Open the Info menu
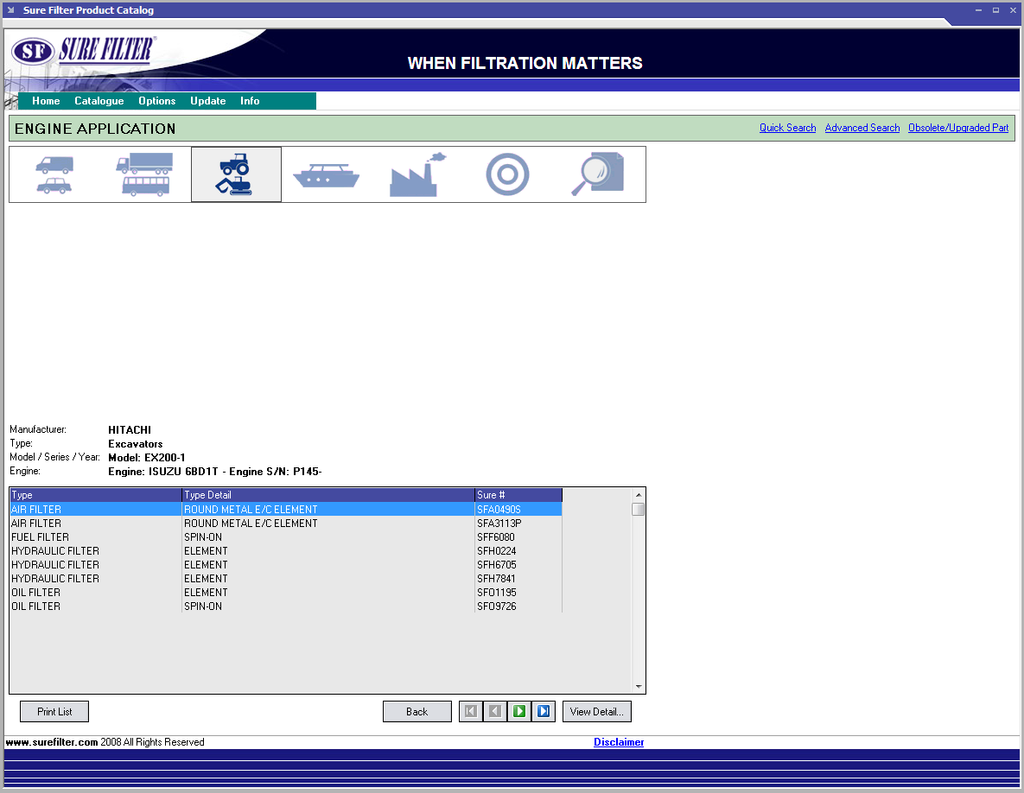Image resolution: width=1024 pixels, height=793 pixels. [249, 101]
